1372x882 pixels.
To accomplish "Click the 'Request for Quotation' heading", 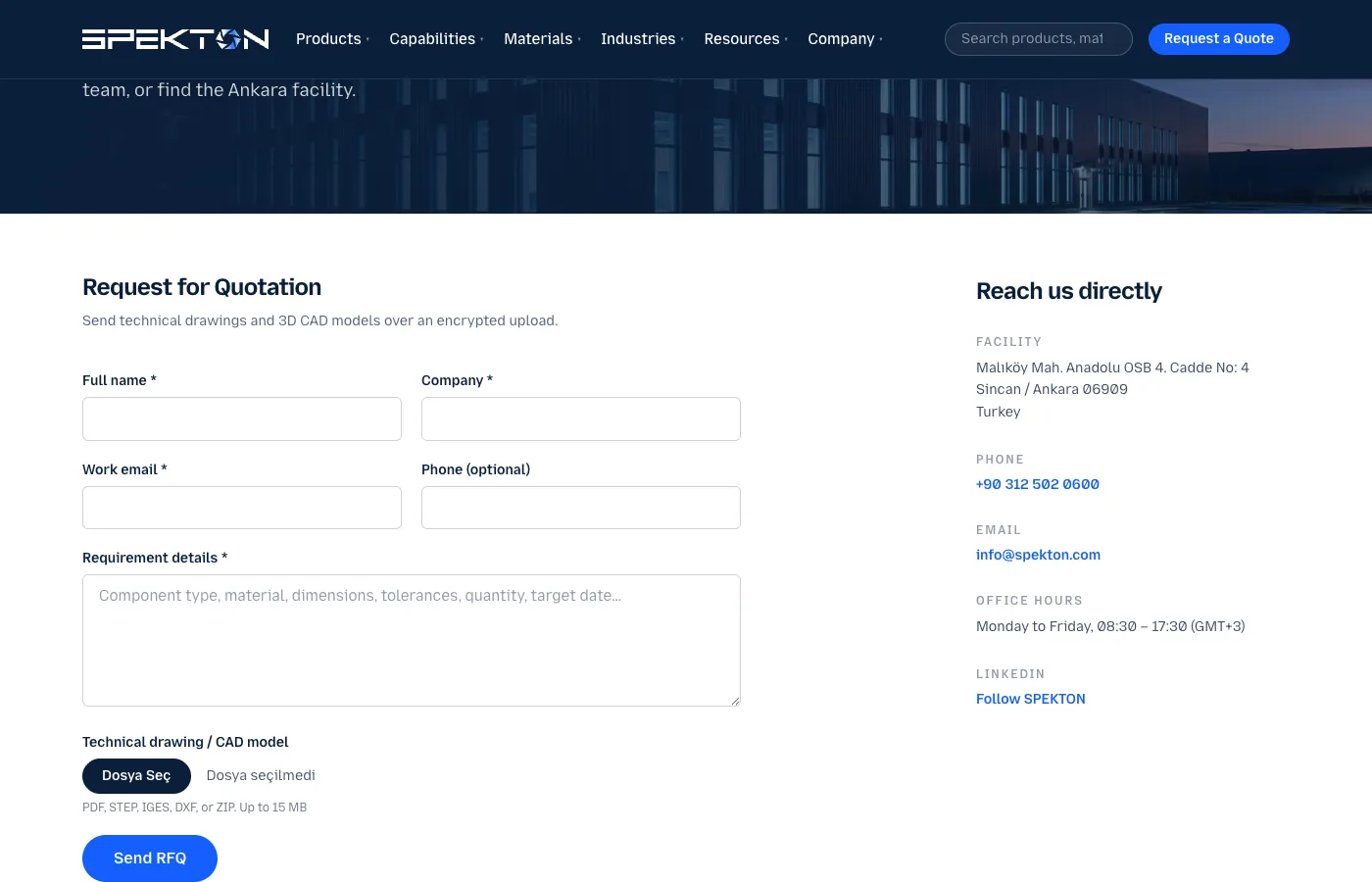I will point(202,287).
